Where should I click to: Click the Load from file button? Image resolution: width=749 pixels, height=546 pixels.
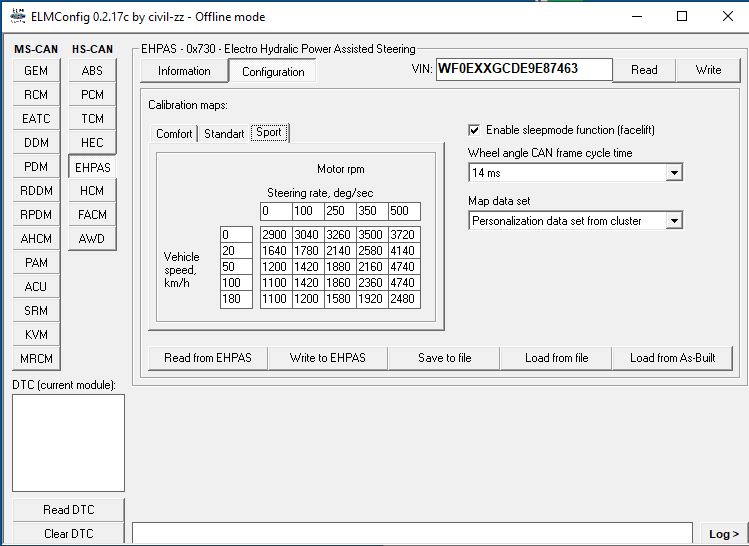pyautogui.click(x=557, y=358)
